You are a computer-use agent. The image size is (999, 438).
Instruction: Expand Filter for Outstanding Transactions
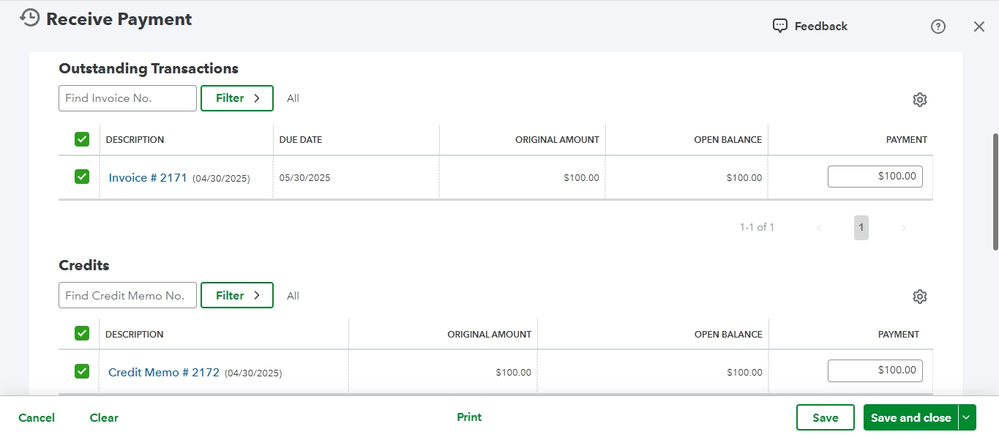click(x=237, y=98)
